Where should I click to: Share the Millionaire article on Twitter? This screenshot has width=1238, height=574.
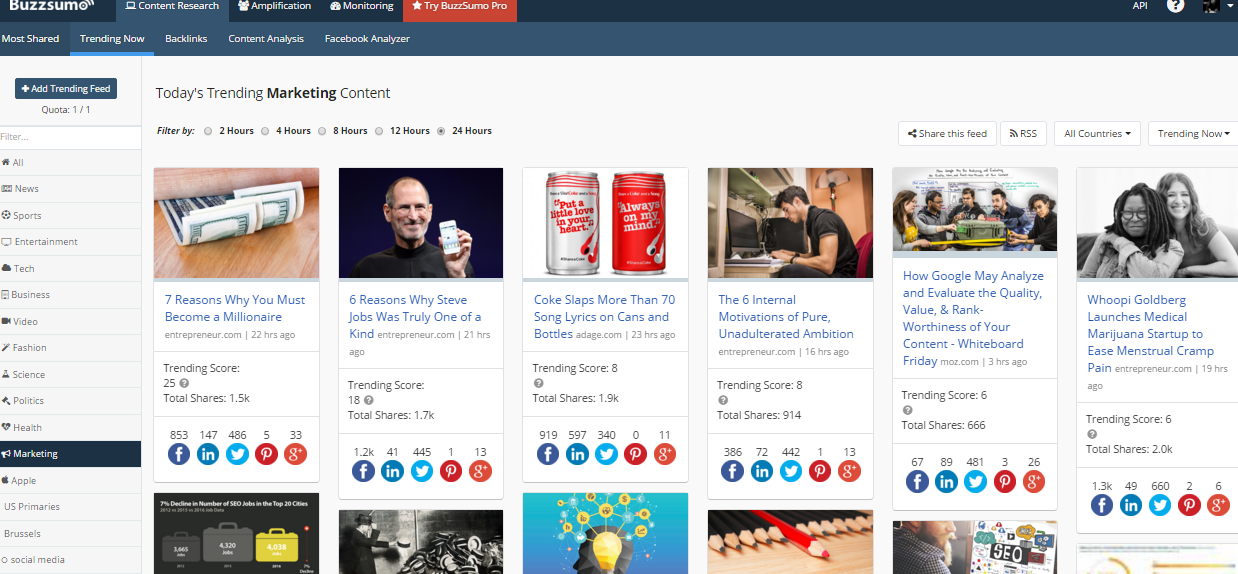click(237, 454)
